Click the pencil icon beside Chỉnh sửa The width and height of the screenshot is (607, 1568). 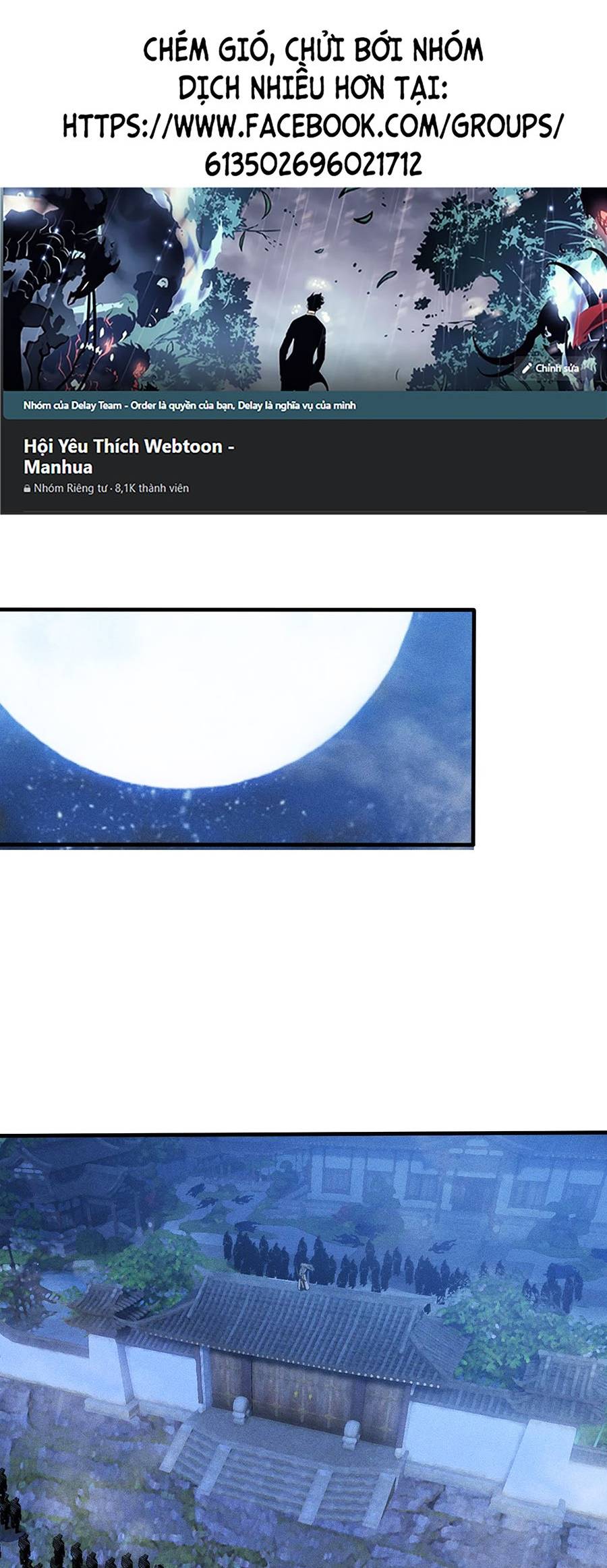[527, 367]
